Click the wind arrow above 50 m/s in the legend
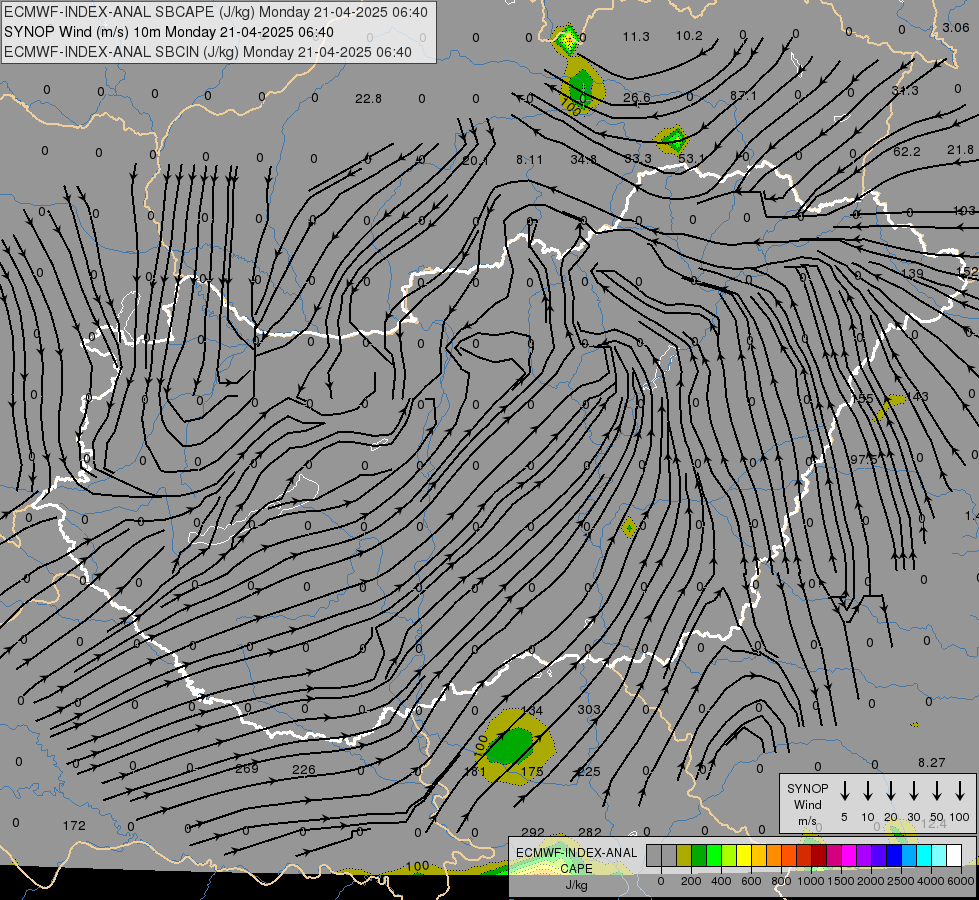Viewport: 979px width, 900px height. (937, 791)
